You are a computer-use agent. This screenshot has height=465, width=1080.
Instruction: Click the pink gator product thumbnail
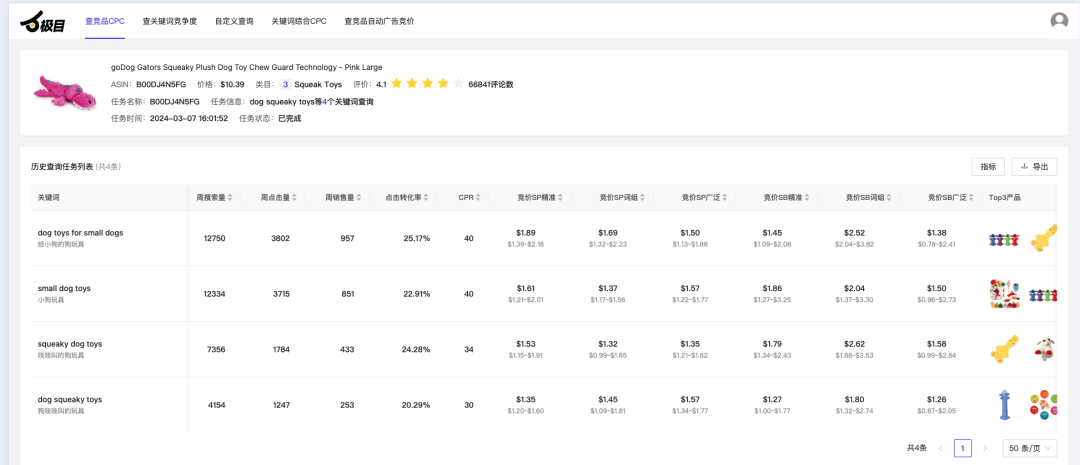click(64, 91)
